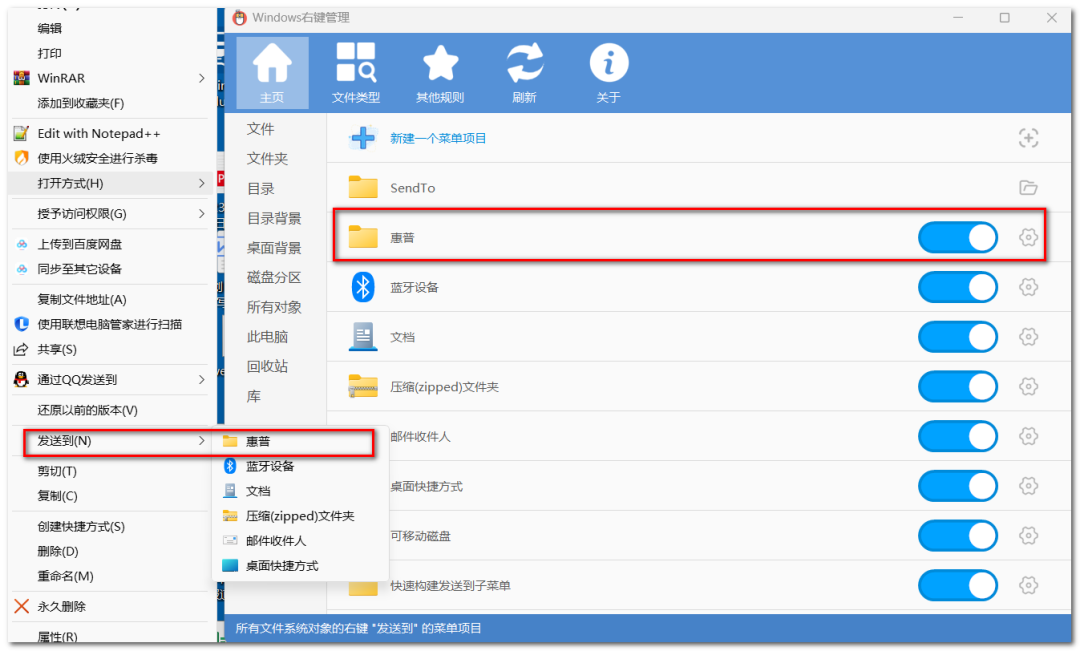Select 添加到收藏夹(F) in context menu
The height and width of the screenshot is (651, 1080).
coord(81,103)
